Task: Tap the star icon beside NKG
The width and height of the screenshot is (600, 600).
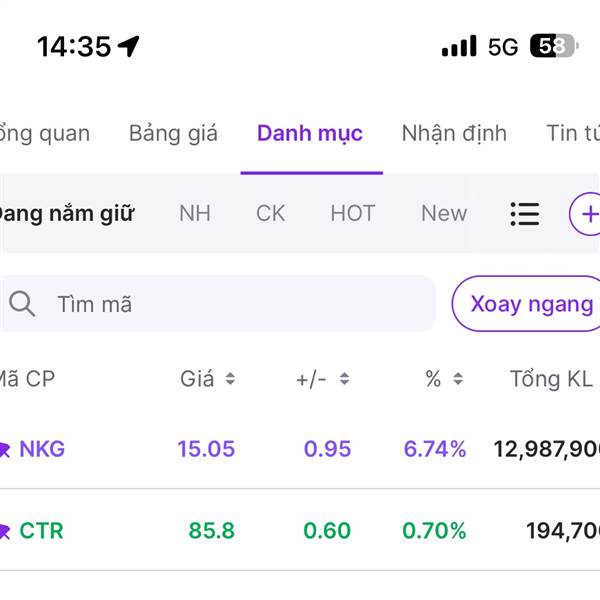Action: tap(4, 449)
